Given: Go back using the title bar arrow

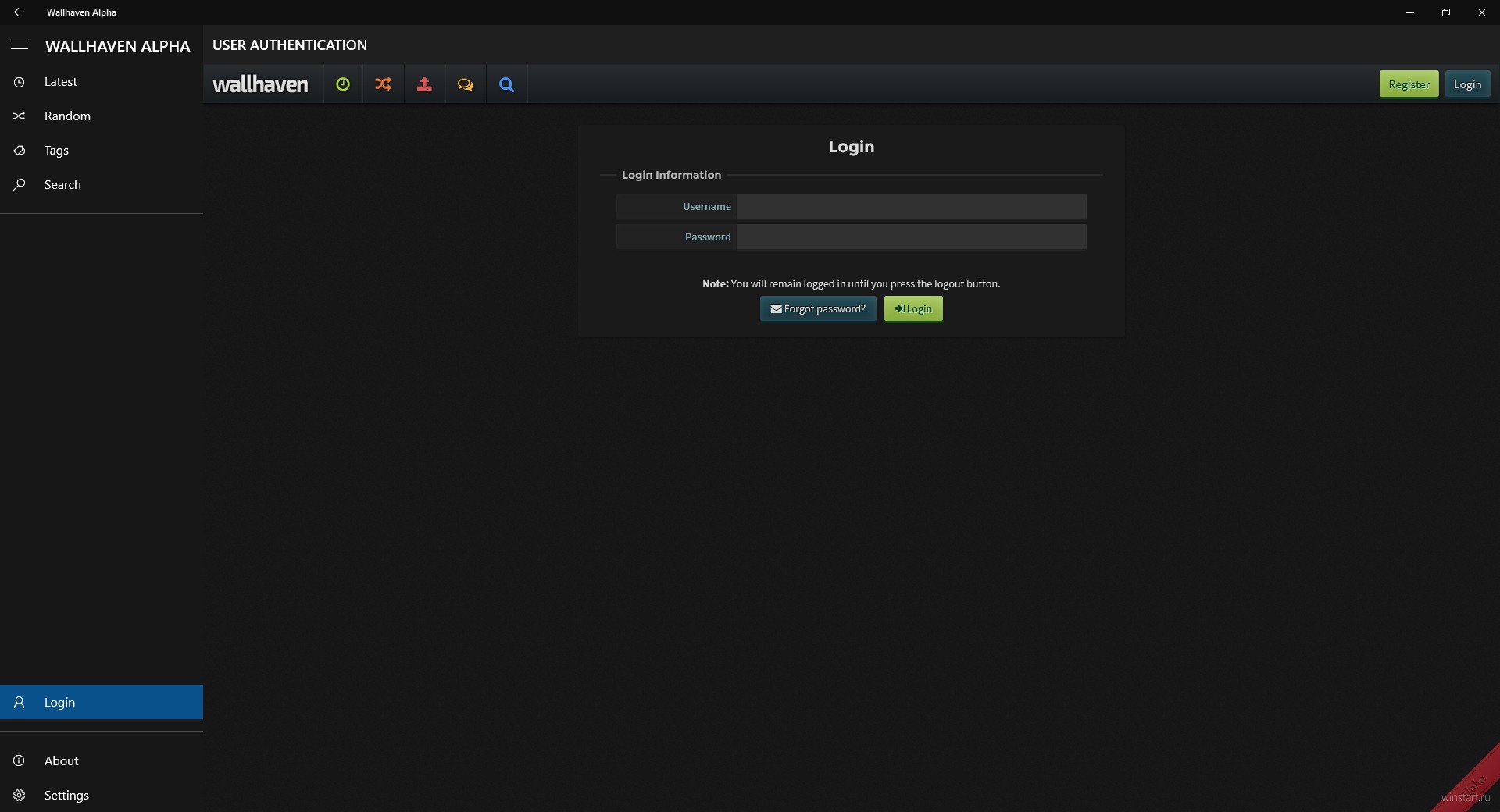Looking at the screenshot, I should [x=19, y=12].
